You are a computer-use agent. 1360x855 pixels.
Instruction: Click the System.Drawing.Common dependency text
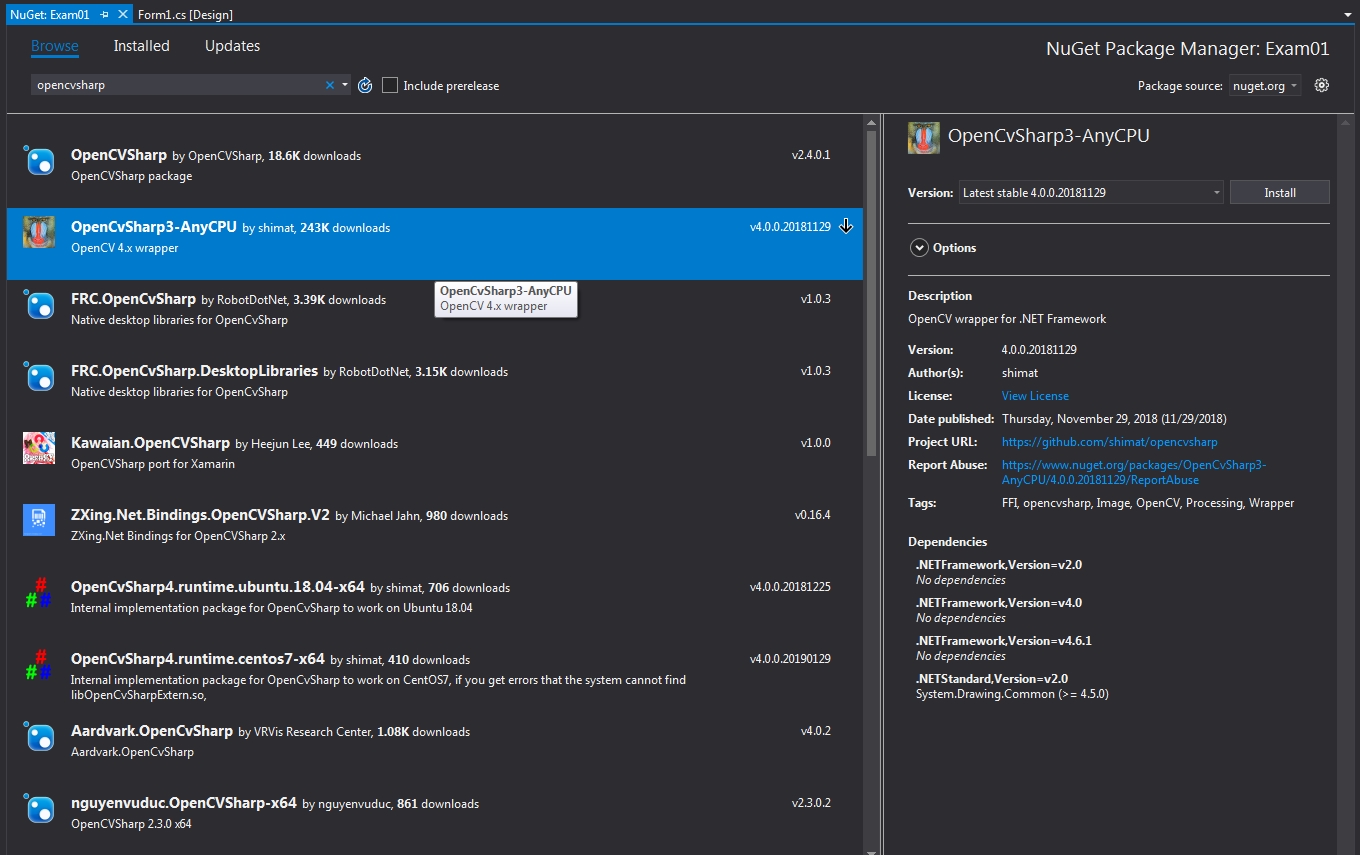tap(1012, 694)
